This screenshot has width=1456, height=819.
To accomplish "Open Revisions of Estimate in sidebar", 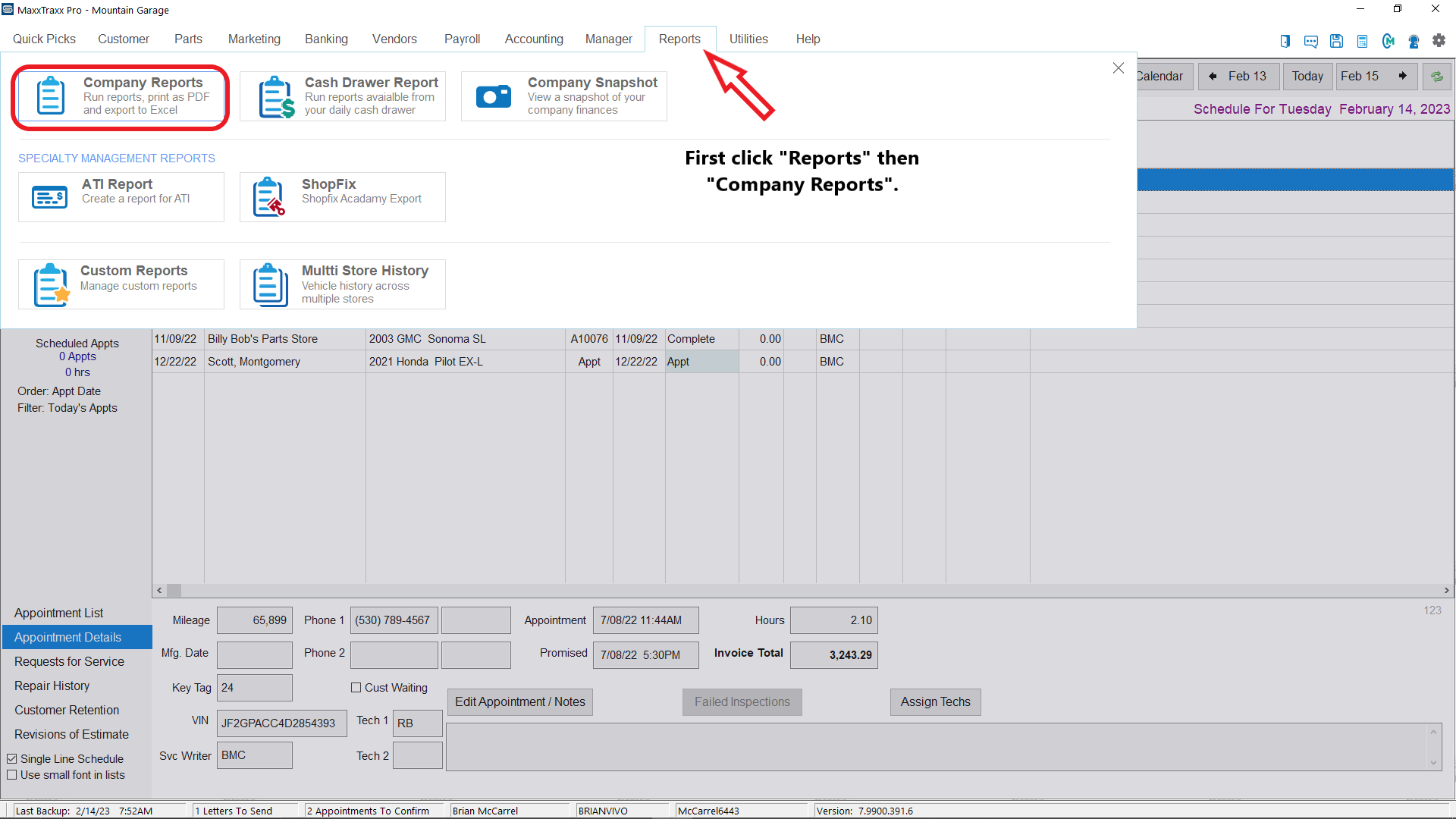I will (77, 734).
